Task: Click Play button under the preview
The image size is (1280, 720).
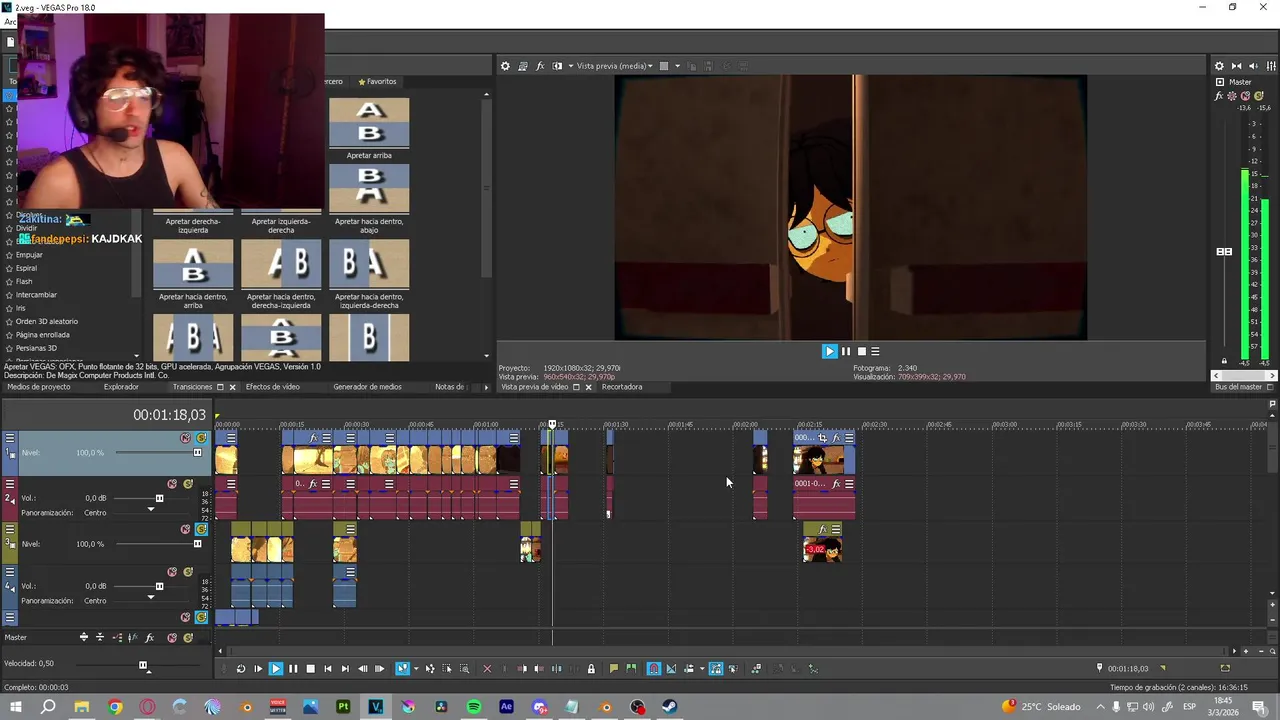Action: coord(829,351)
